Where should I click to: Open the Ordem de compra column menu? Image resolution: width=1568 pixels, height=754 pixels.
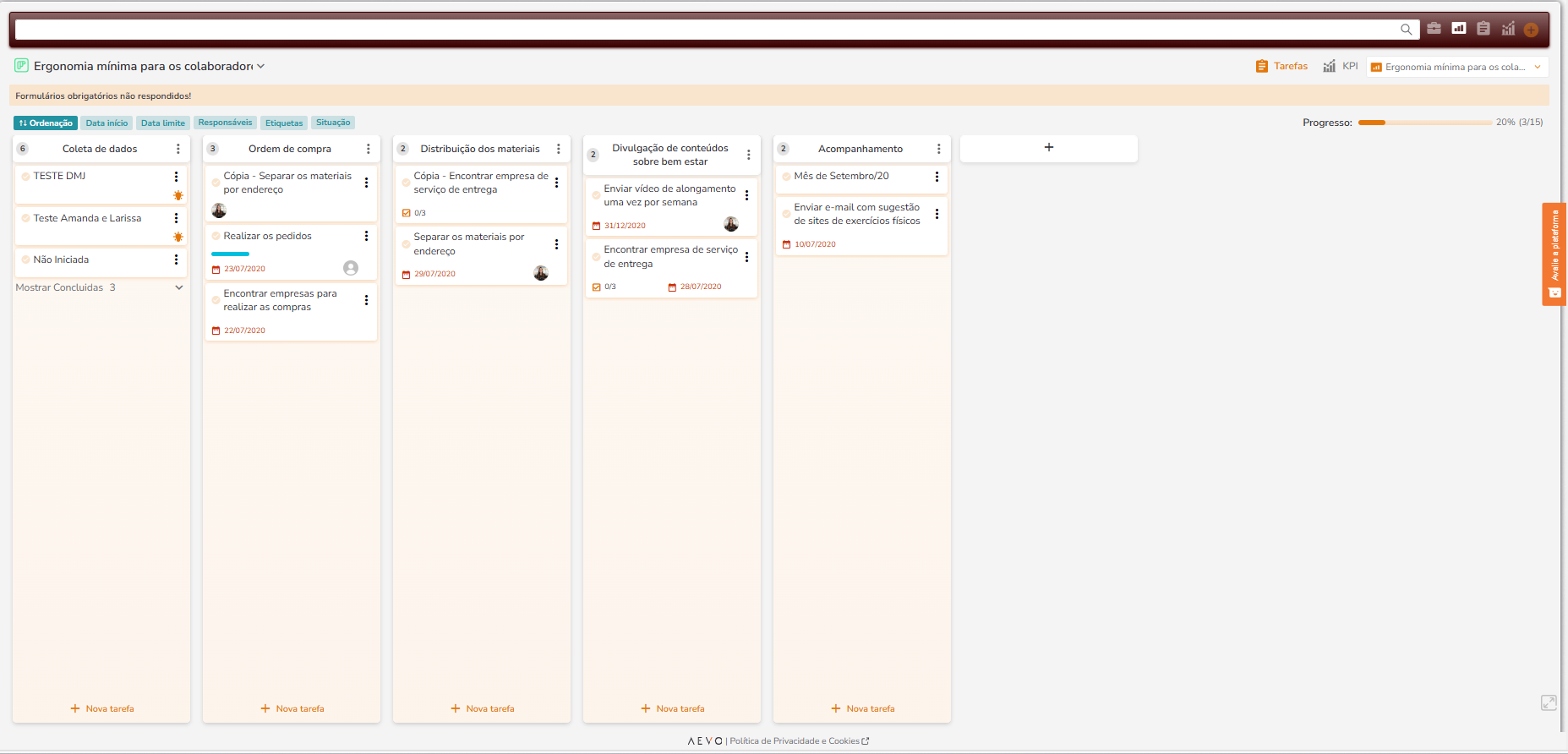tap(368, 149)
